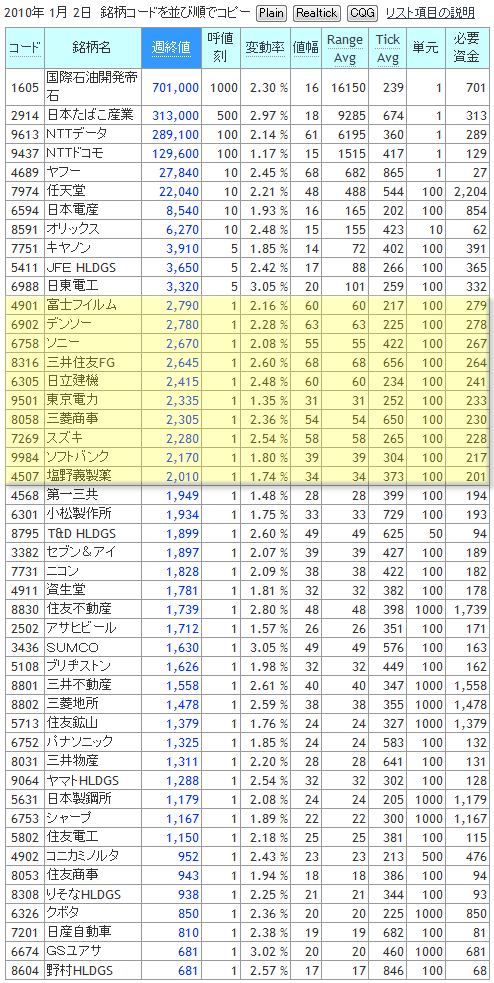The height and width of the screenshot is (983, 494).
Task: Click 1,828 price of ニコン
Action: click(182, 570)
